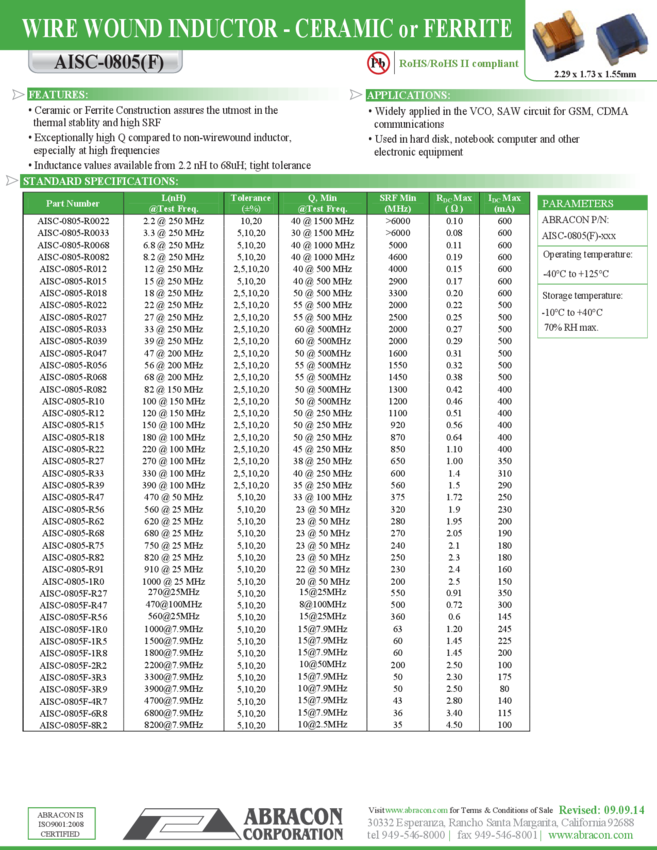The image size is (657, 850).
Task: Open the green www.abracon.com footer link
Action: pos(590,835)
